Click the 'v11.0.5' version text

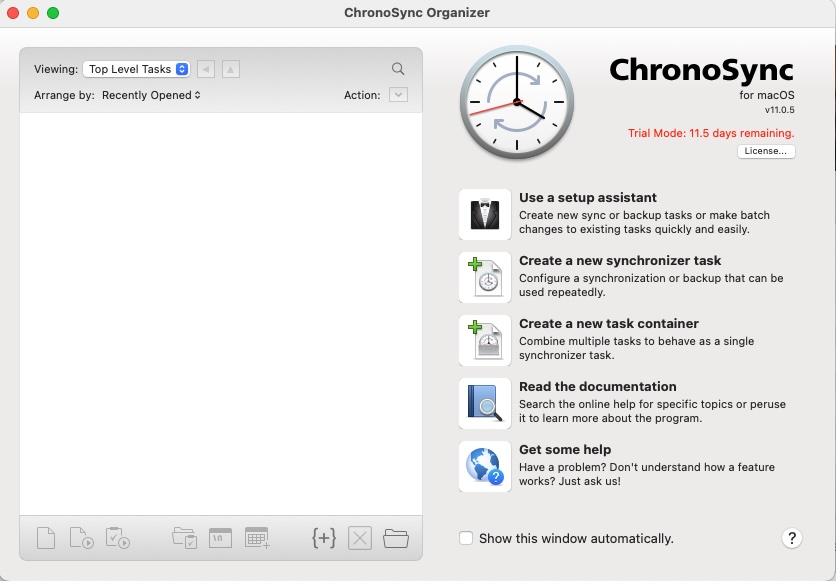779,110
